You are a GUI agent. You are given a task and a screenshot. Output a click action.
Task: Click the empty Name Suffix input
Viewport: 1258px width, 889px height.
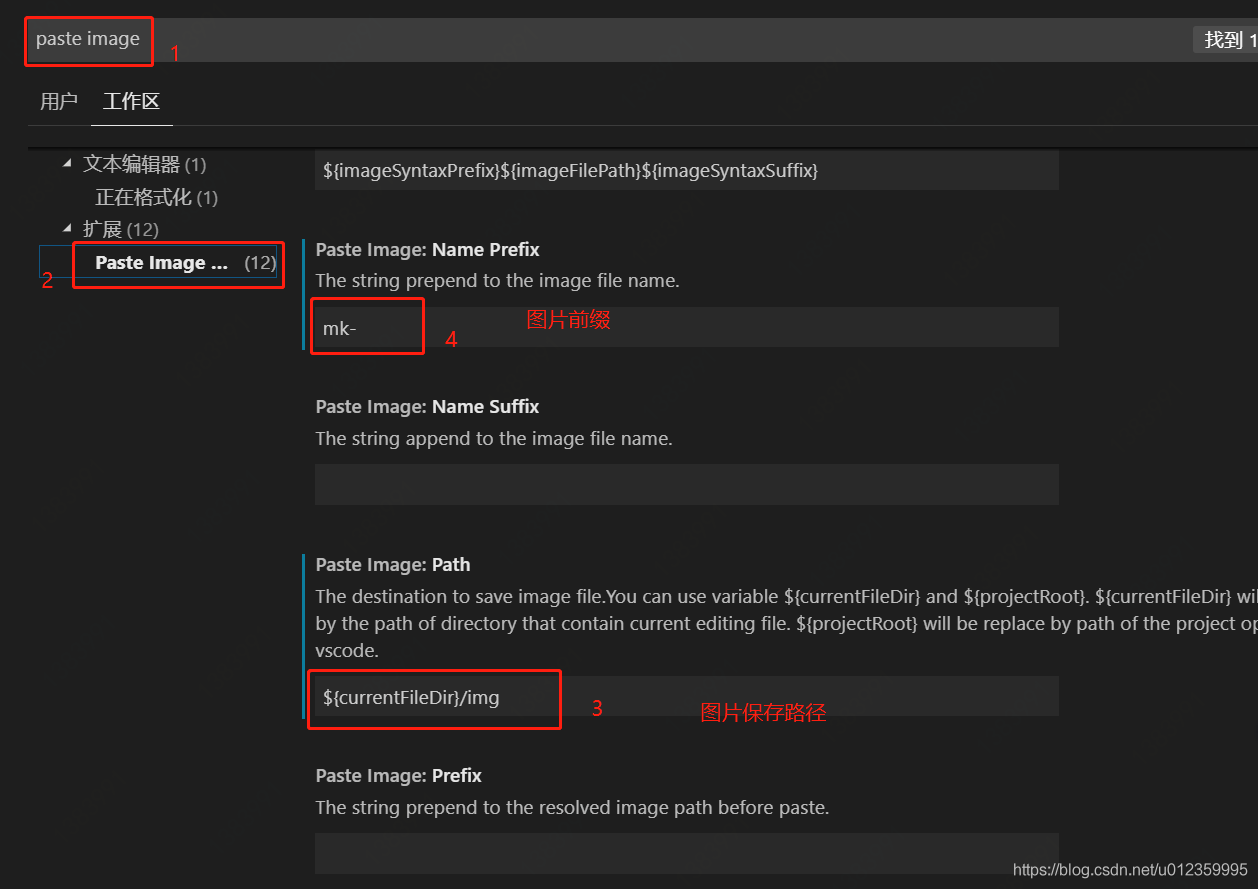[x=686, y=484]
